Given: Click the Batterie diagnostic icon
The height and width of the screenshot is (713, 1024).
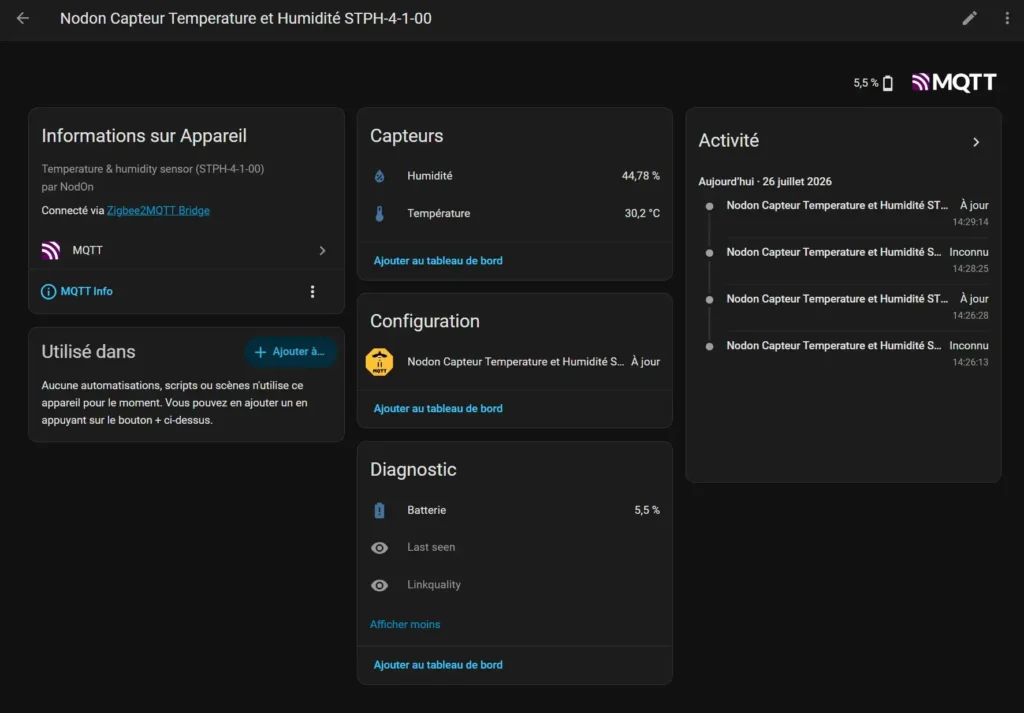Looking at the screenshot, I should click(379, 510).
